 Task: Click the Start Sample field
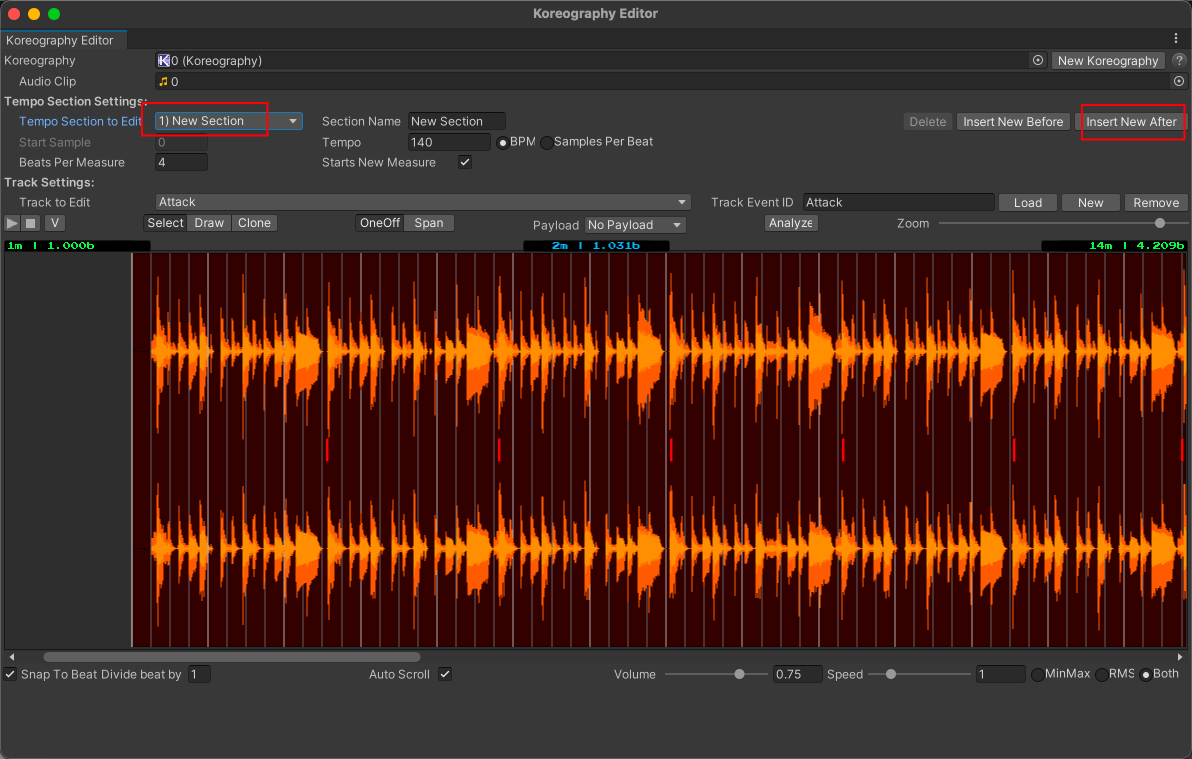181,142
